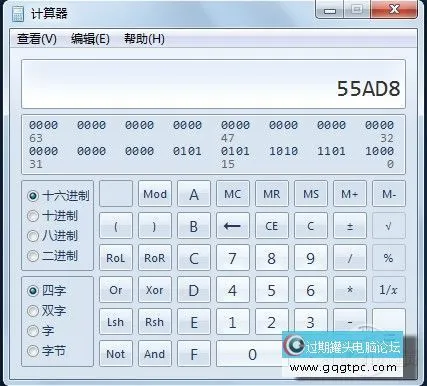The width and height of the screenshot is (427, 386).
Task: Click the Mod button
Action: pos(155,194)
